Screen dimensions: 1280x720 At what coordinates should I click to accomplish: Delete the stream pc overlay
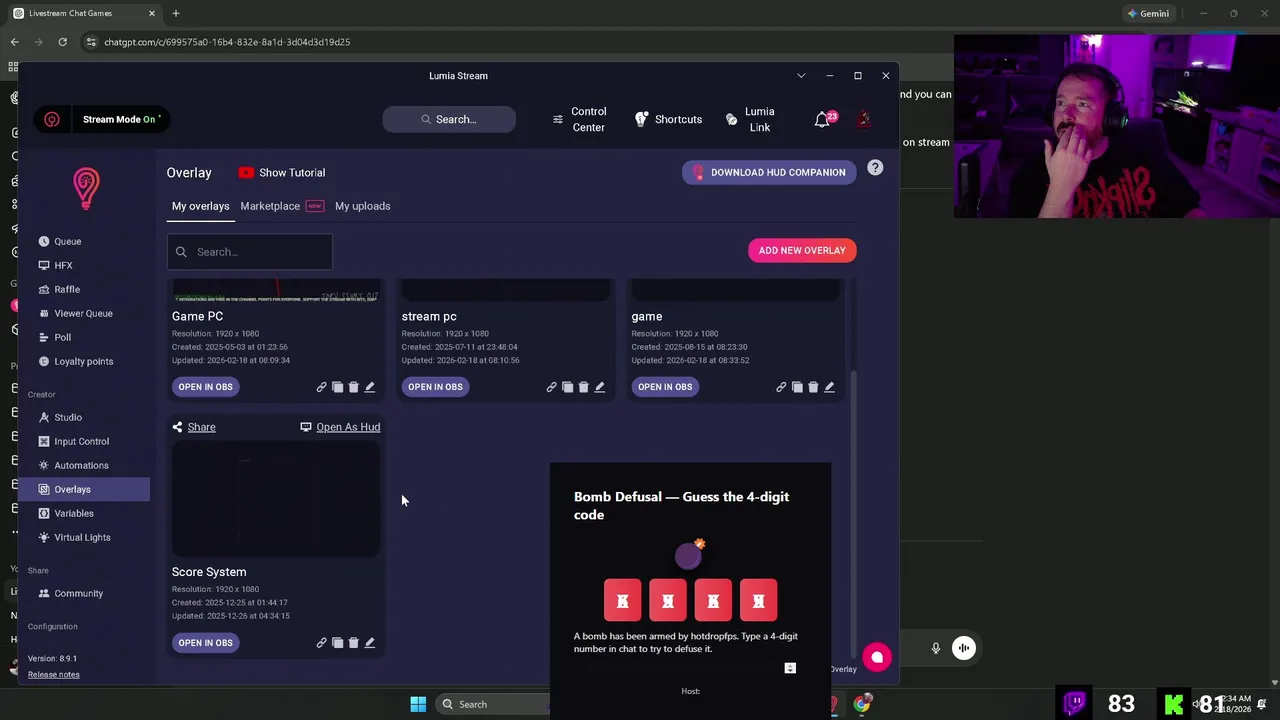point(583,387)
